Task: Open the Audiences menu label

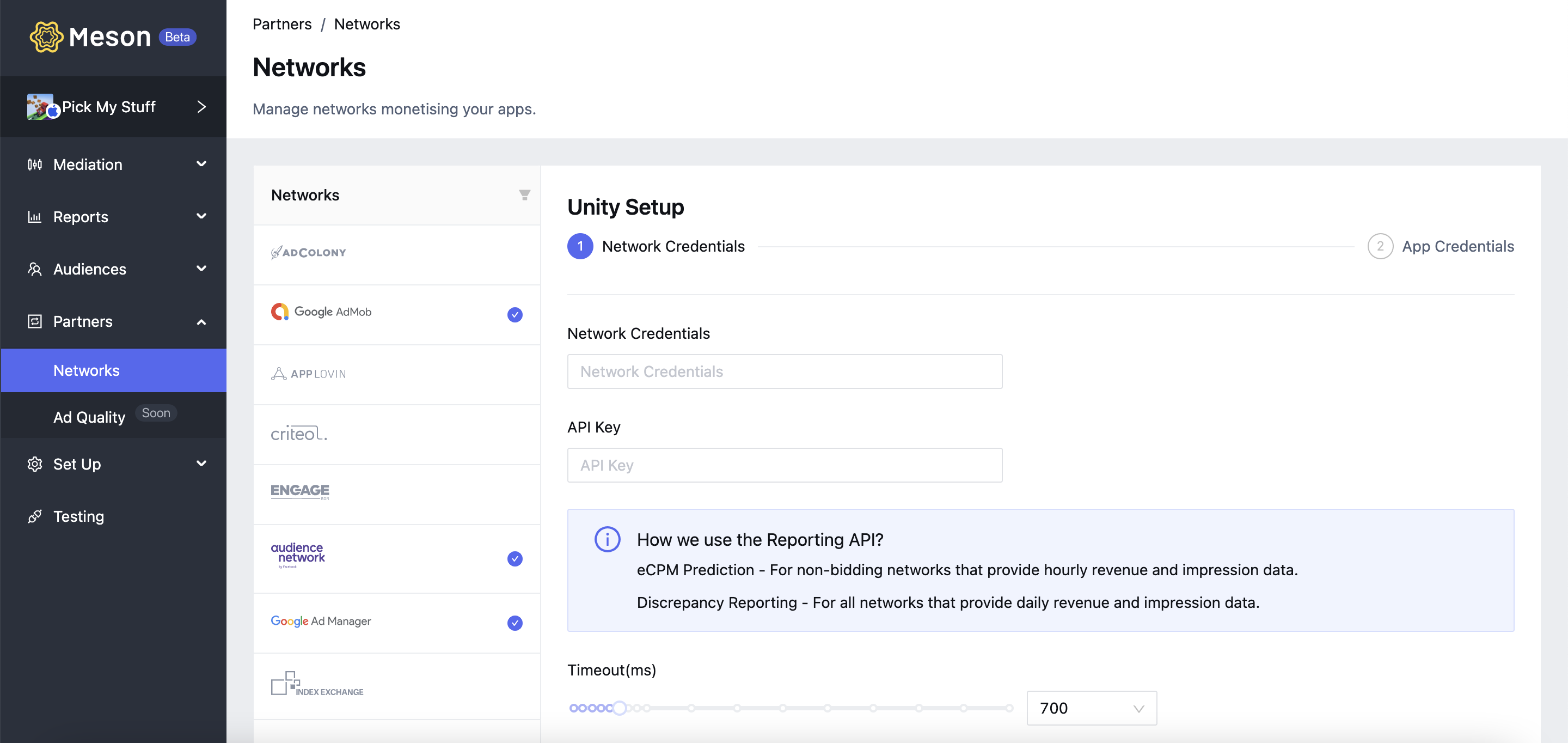Action: click(90, 269)
